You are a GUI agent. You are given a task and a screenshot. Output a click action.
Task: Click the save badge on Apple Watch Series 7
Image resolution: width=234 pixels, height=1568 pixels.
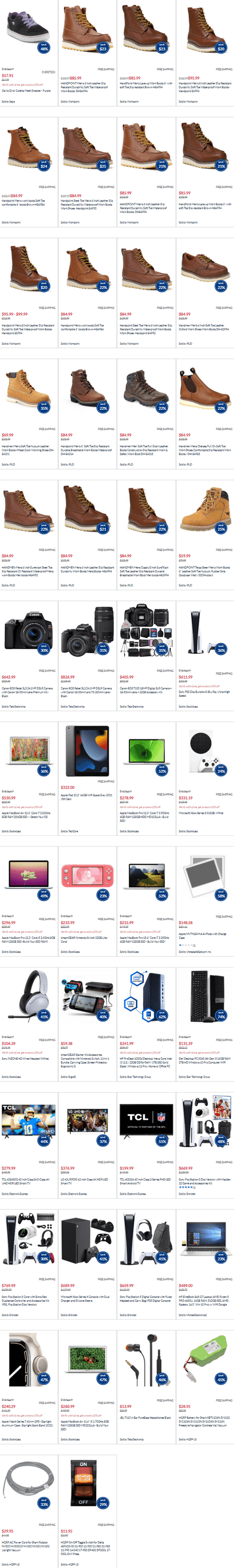click(44, 1379)
